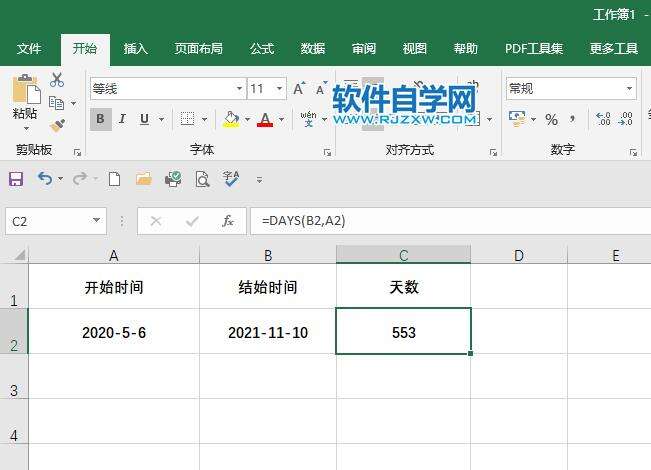
Task: Decrease decimal places
Action: tap(625, 119)
